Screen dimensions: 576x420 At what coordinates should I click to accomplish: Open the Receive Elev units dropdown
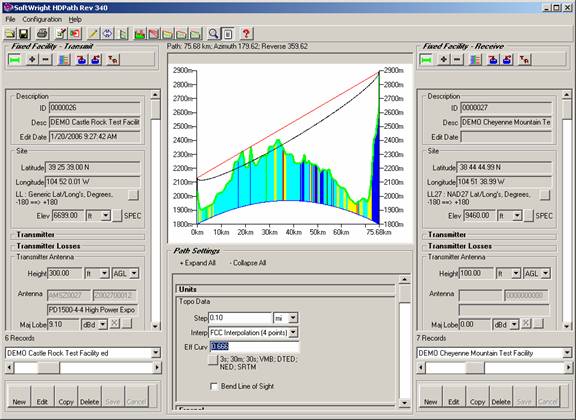(517, 215)
